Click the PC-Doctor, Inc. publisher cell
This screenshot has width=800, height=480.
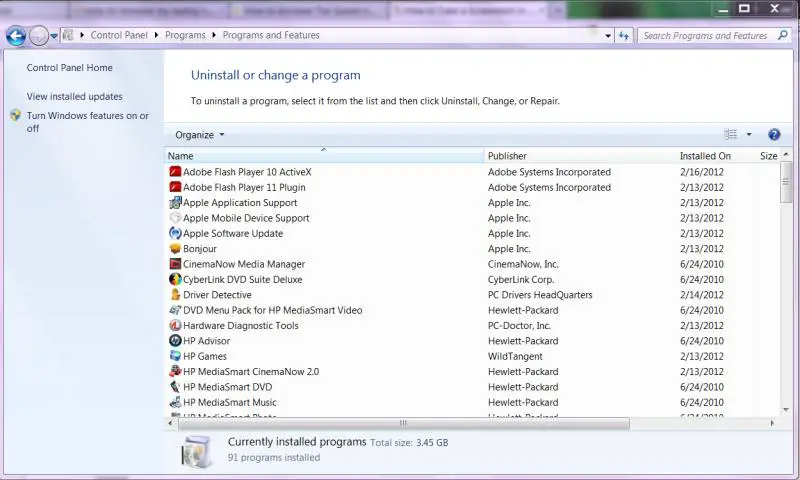519,325
